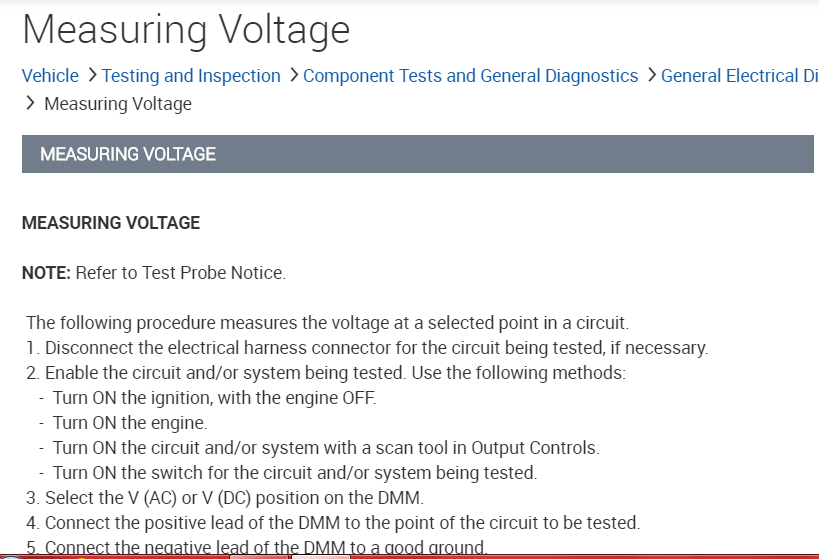
Task: Click chevron after Component Tests and General Diagnostics
Action: pyautogui.click(x=651, y=75)
